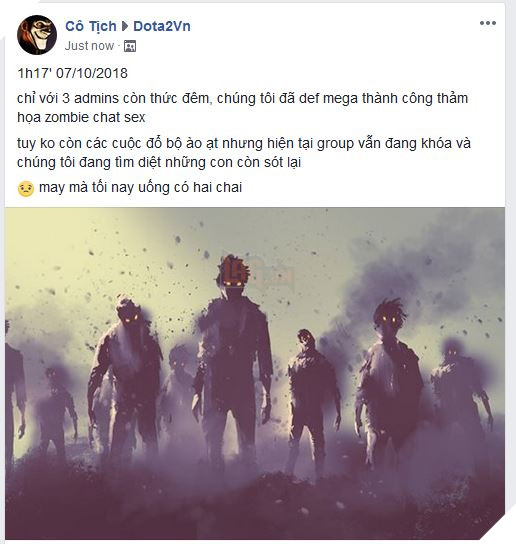
Task: Open the zombie artwork attached to the post
Action: point(255,373)
